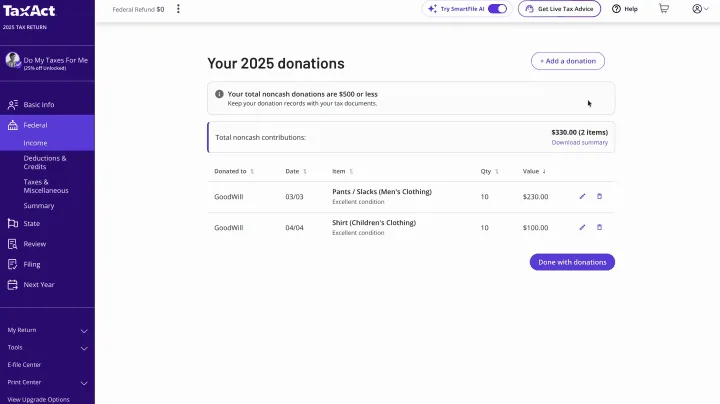Click the Federal Refund $0 label

coord(138,9)
